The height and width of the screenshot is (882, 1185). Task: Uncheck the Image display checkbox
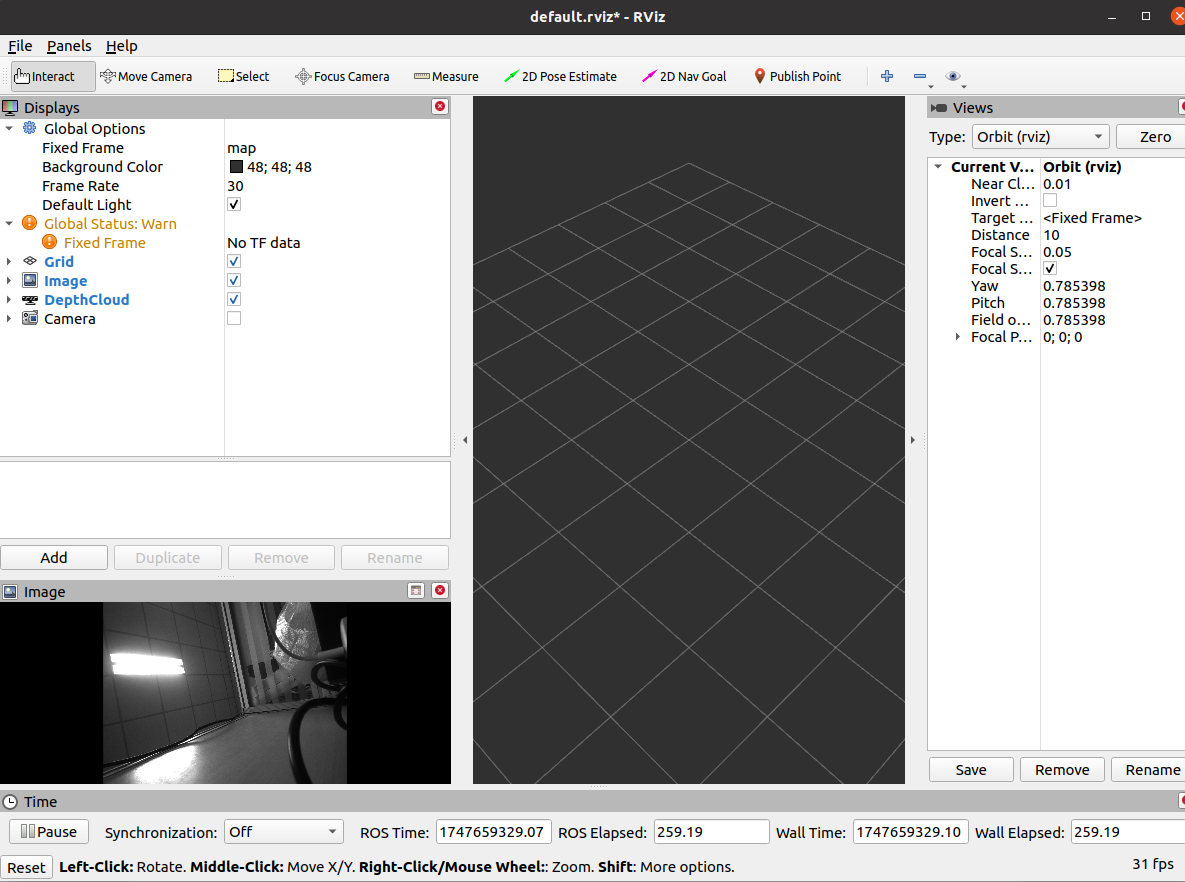coord(234,280)
